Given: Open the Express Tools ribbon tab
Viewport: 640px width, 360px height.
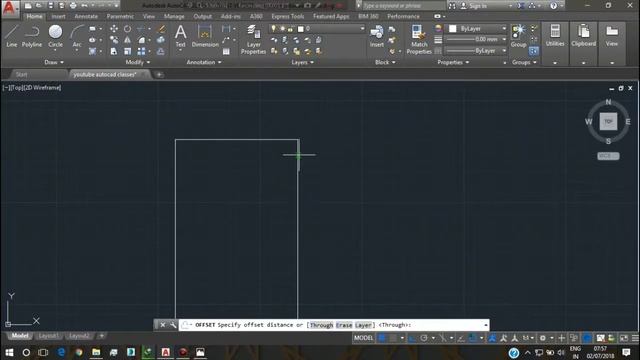Looking at the screenshot, I should (288, 16).
